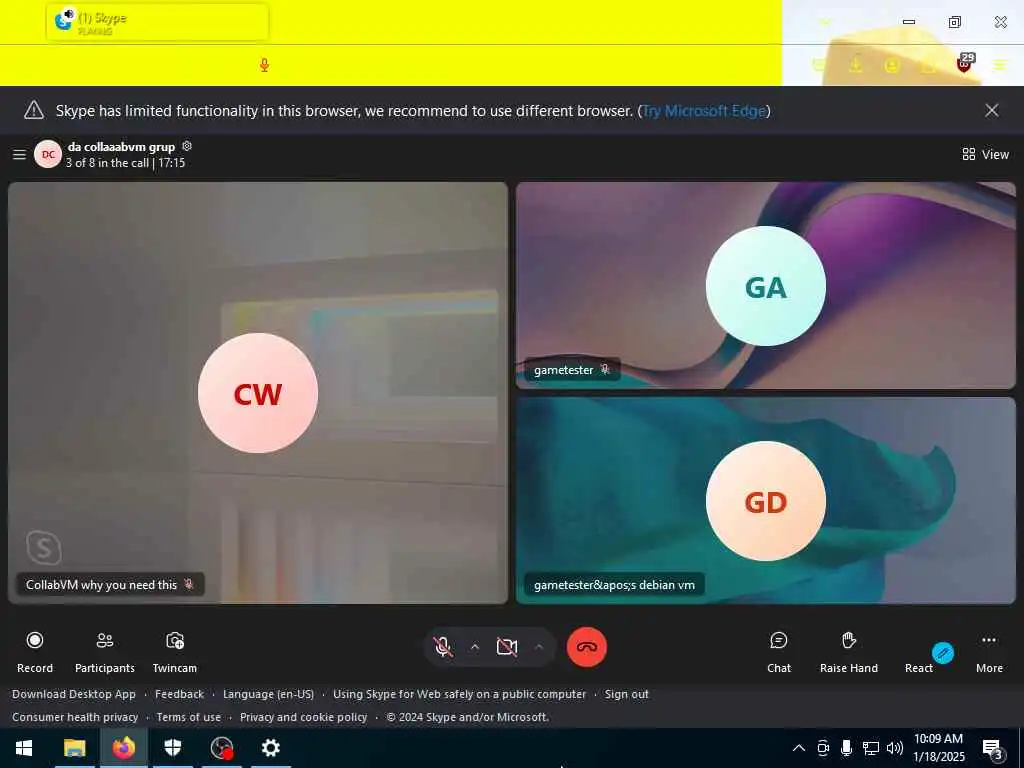The image size is (1024, 768).
Task: Dismiss the limited functionality warning banner
Action: pos(991,110)
